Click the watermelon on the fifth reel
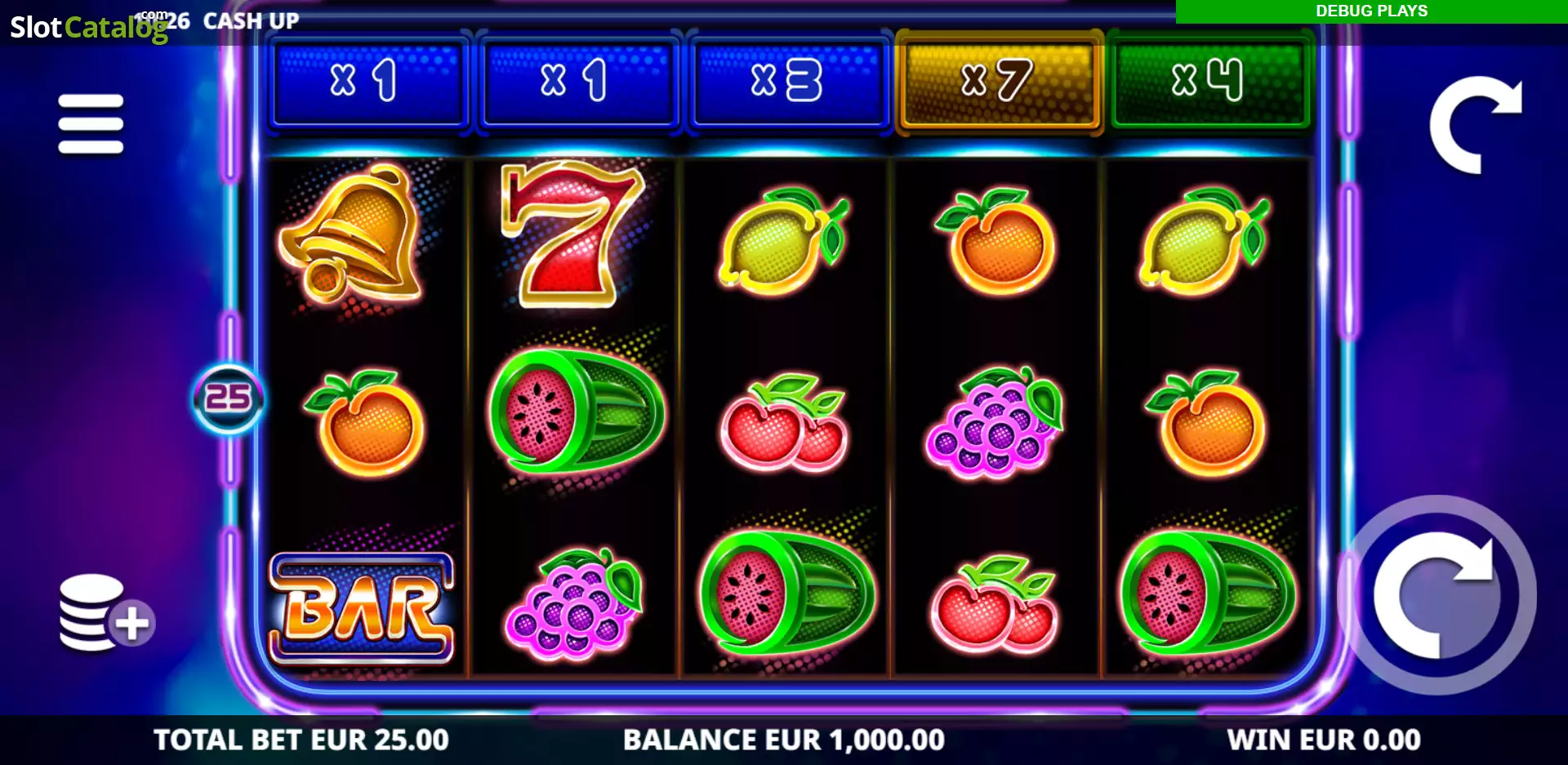Viewport: 1568px width, 765px height. click(x=1207, y=592)
